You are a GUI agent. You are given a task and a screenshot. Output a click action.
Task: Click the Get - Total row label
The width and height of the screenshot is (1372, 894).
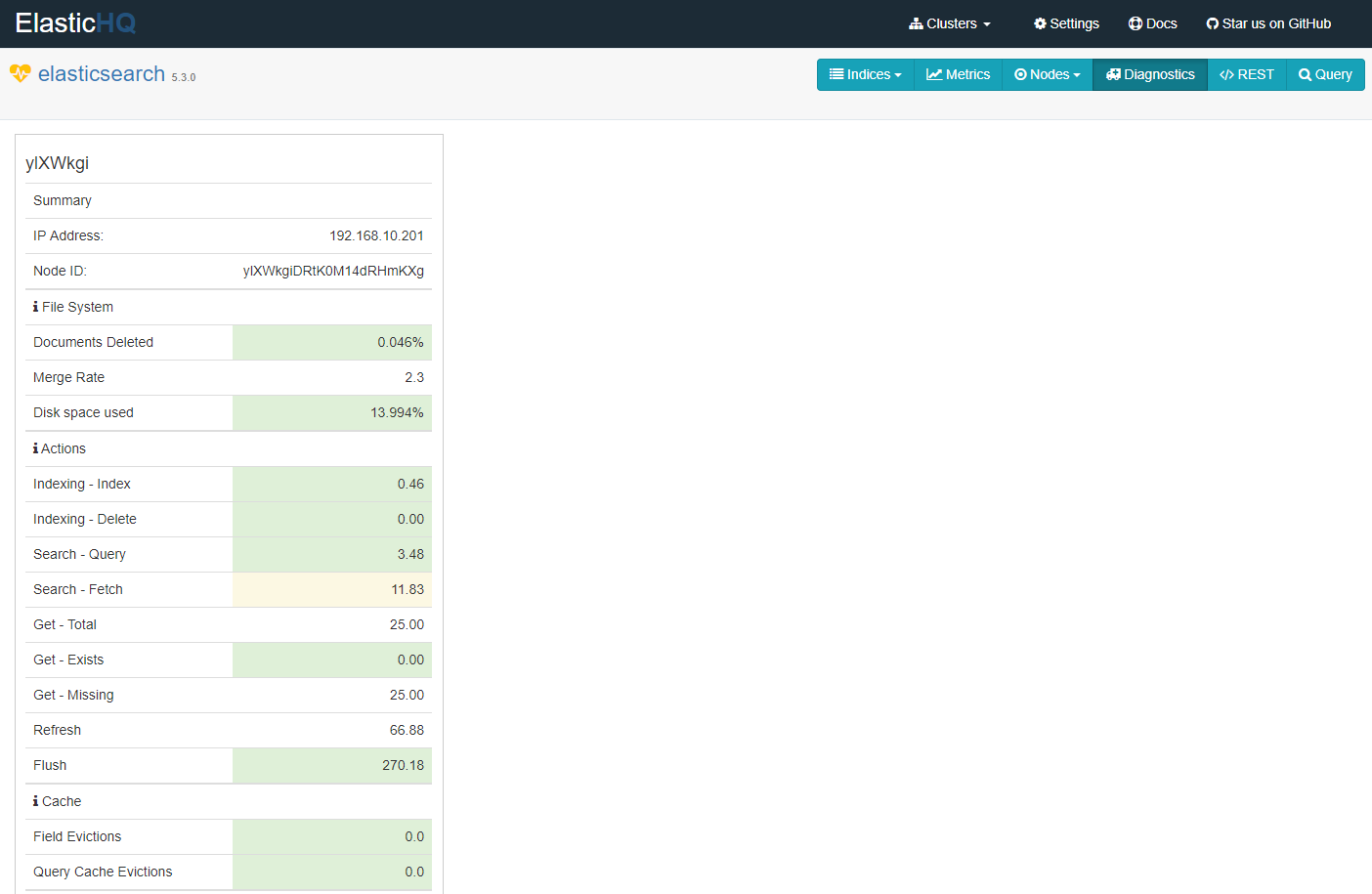click(65, 624)
